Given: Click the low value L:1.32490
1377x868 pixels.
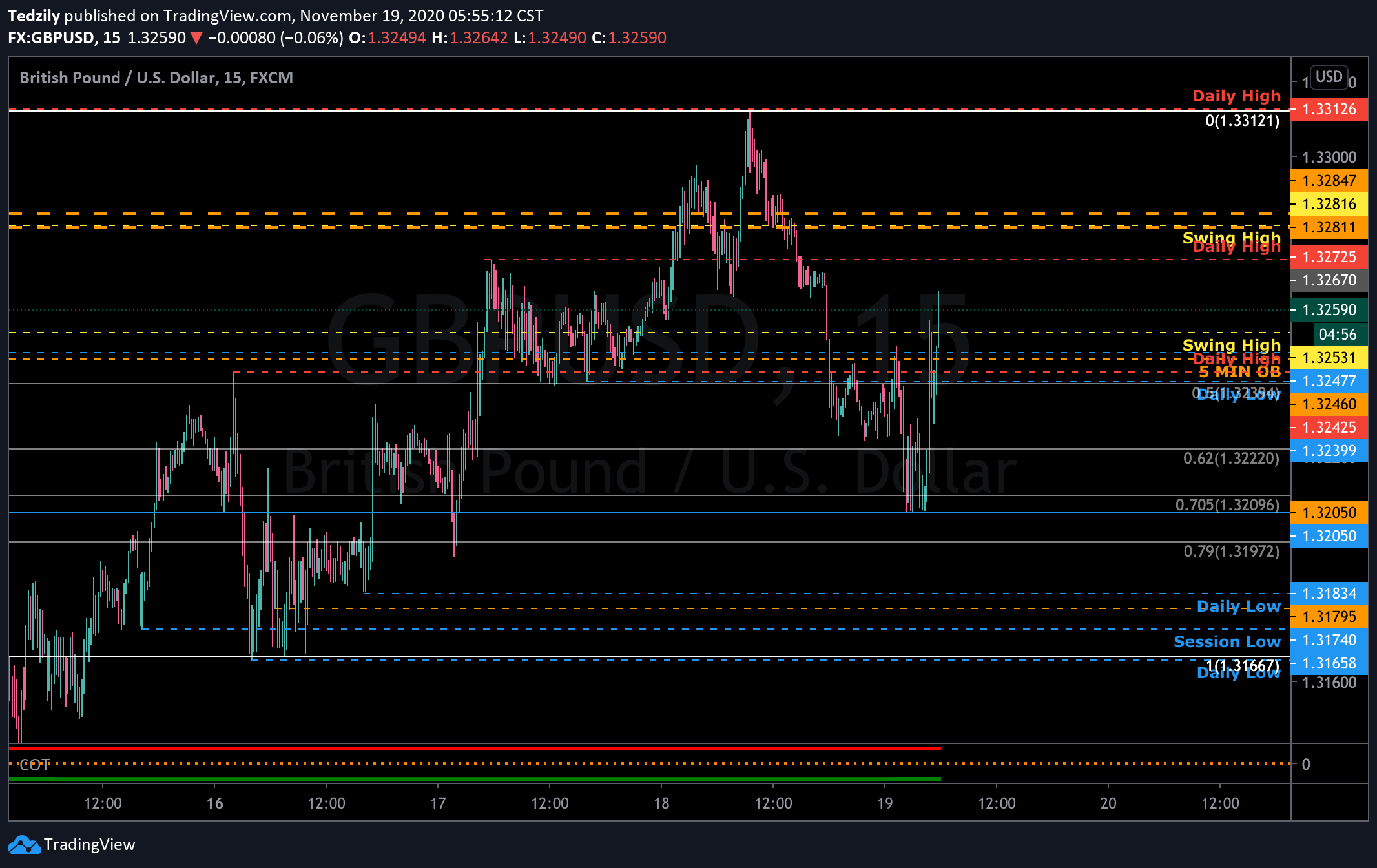Looking at the screenshot, I should pos(550,38).
